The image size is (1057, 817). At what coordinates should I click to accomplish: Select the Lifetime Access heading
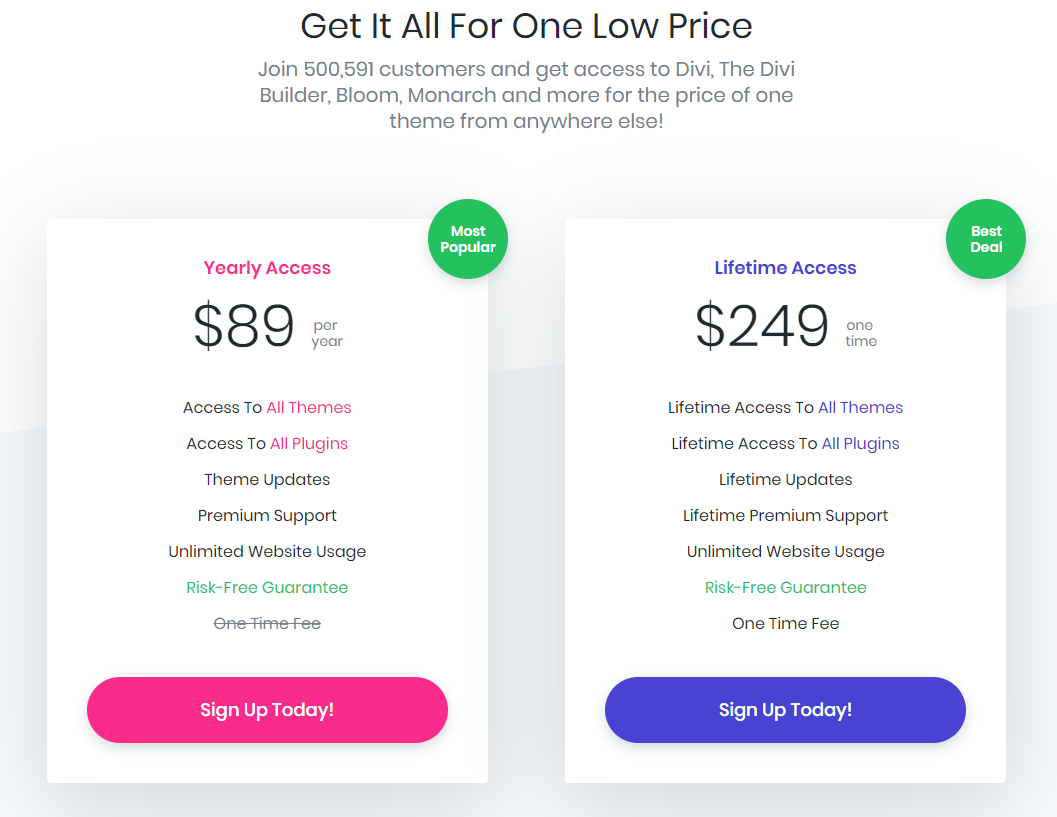coord(785,268)
